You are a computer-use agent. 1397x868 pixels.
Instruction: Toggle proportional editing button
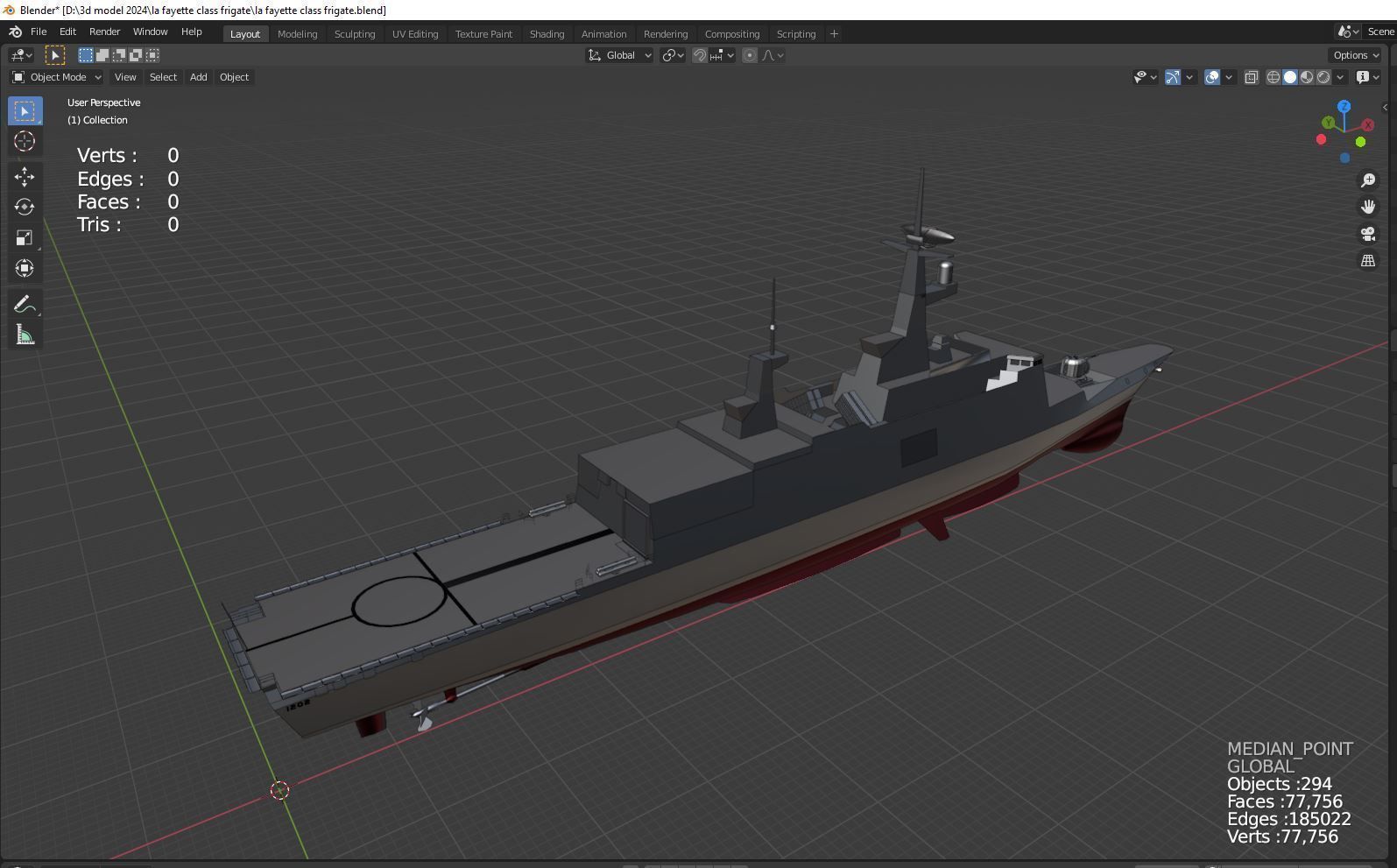tap(750, 55)
